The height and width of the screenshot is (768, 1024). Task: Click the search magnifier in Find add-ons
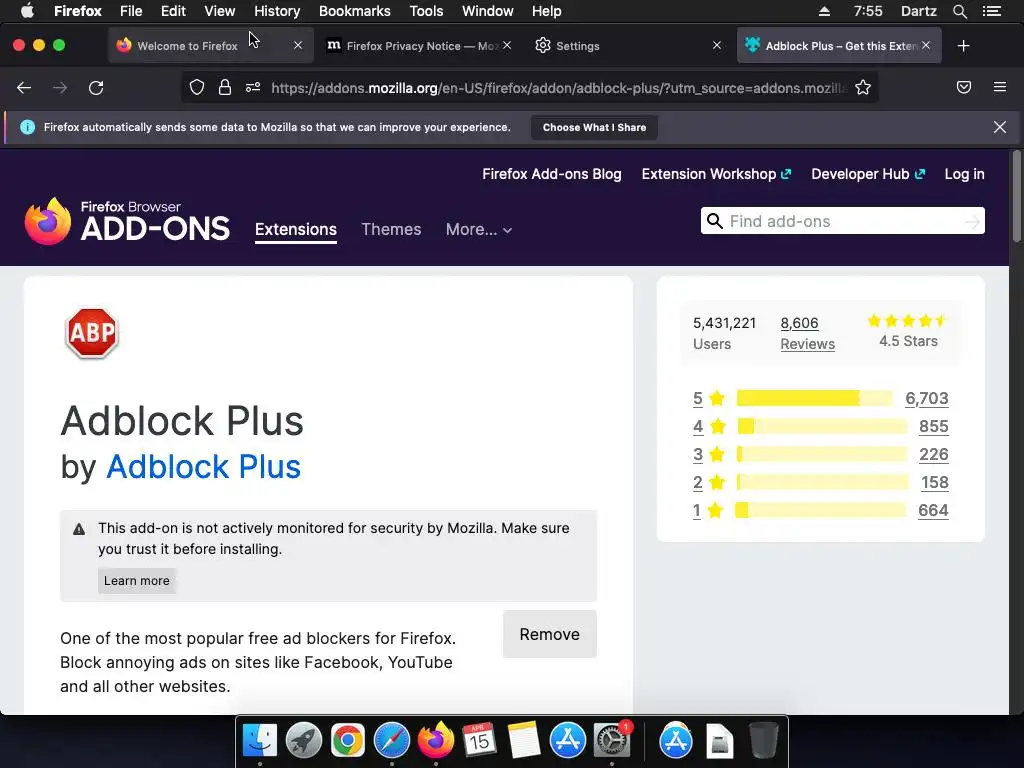click(715, 221)
